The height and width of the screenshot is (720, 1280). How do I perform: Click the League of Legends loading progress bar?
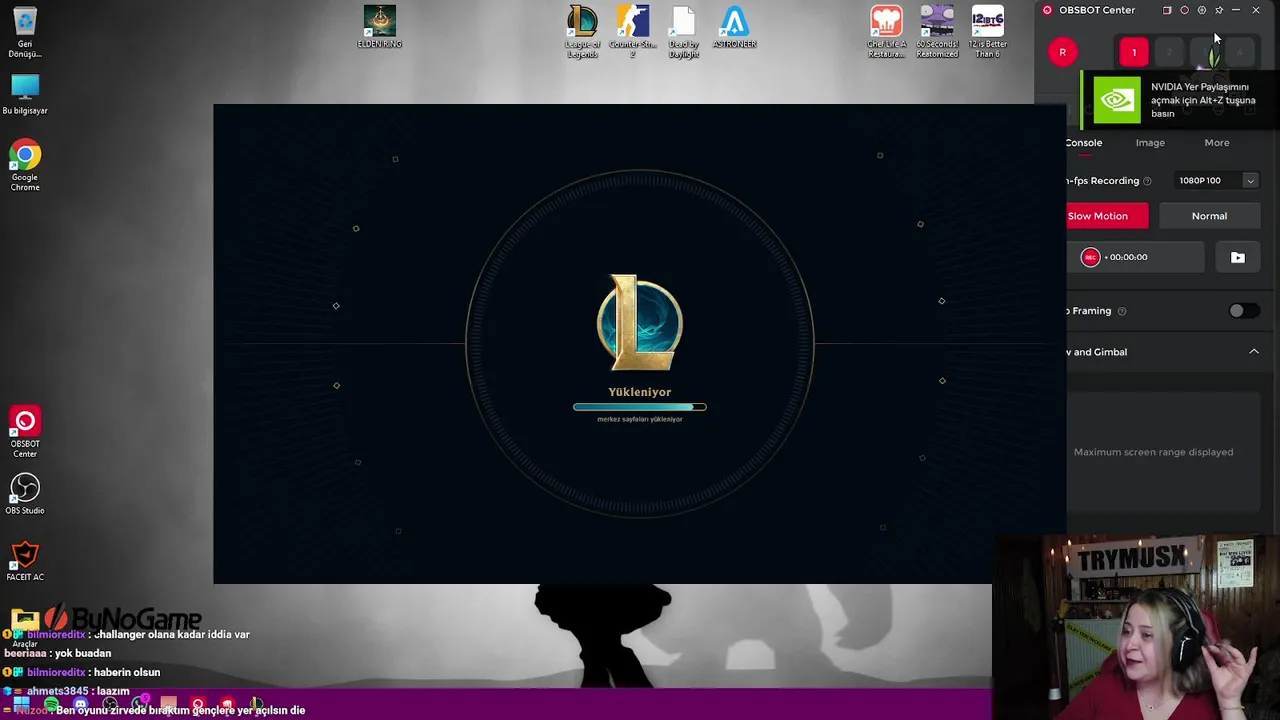(x=640, y=407)
